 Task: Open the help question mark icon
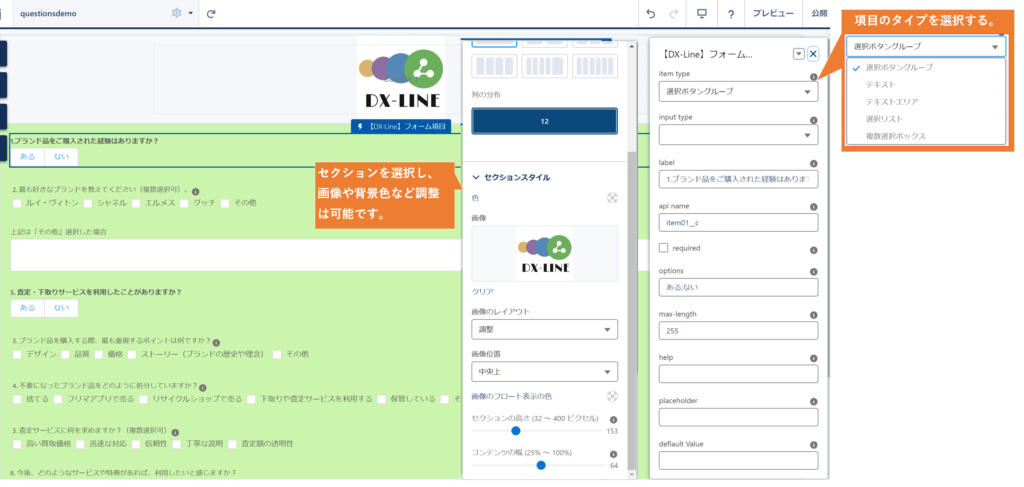pyautogui.click(x=731, y=14)
